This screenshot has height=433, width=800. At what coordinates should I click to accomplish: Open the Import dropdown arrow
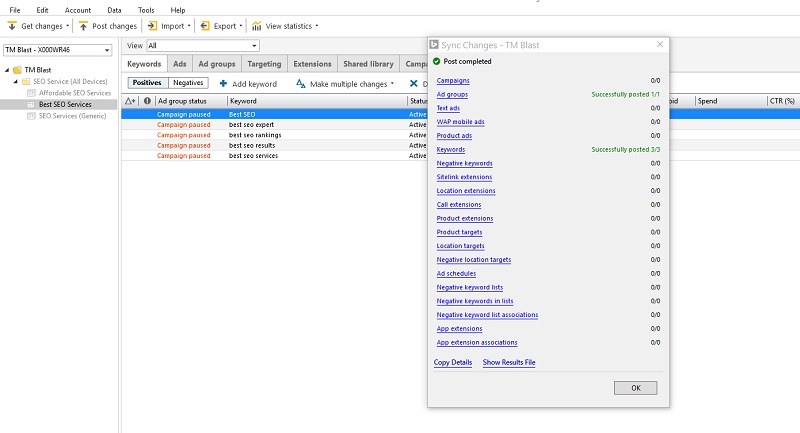point(189,26)
